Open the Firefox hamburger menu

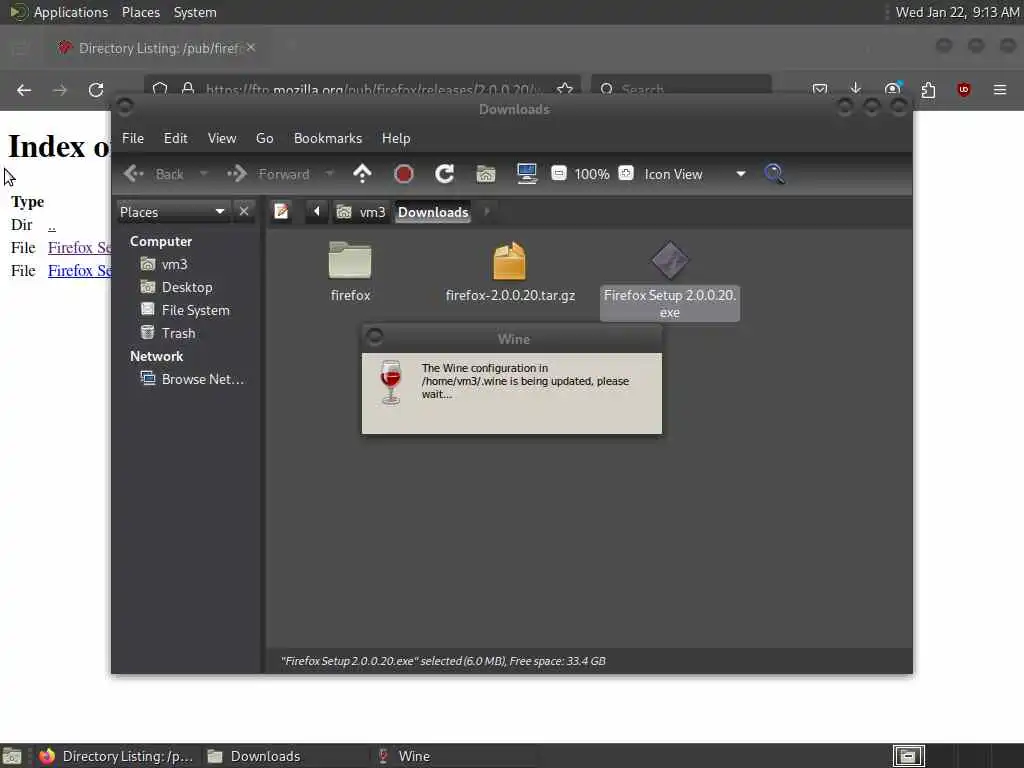(x=1000, y=89)
